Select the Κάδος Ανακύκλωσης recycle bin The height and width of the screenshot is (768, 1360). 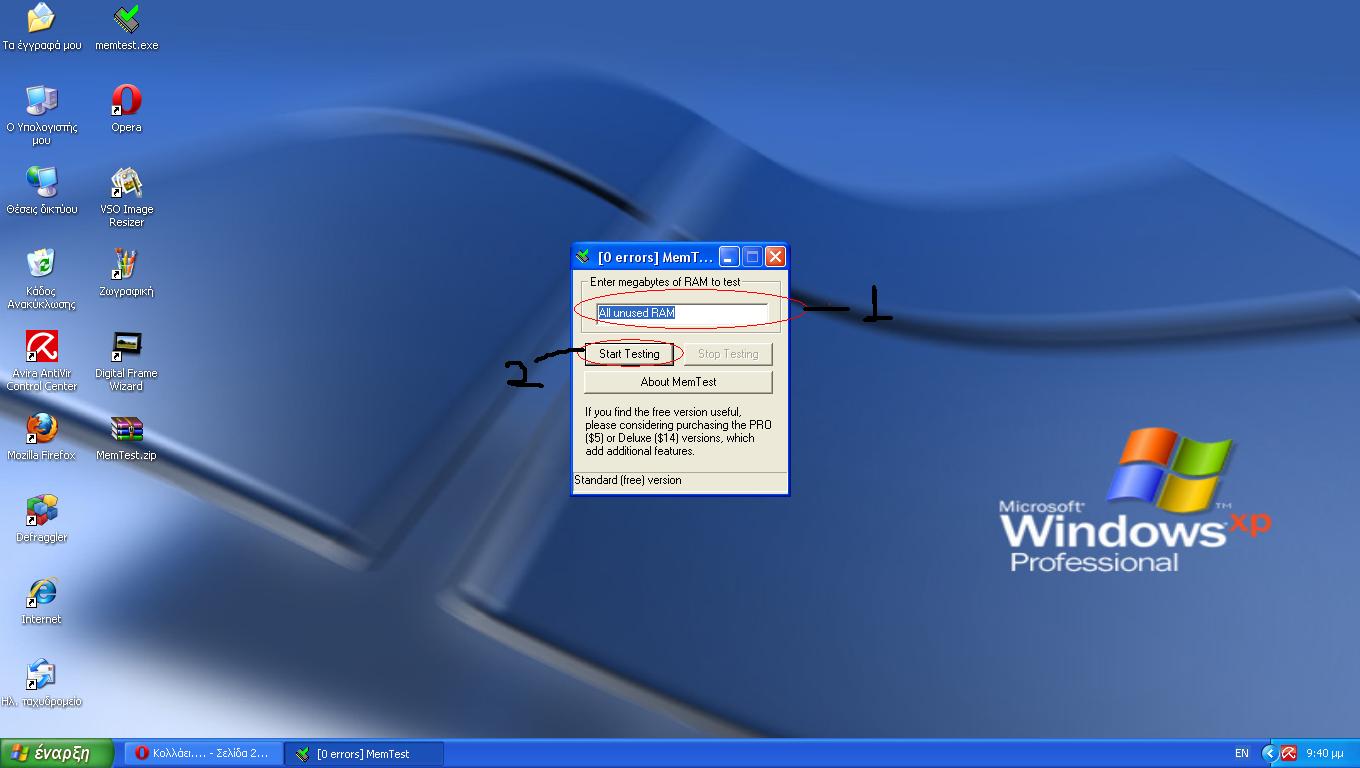pyautogui.click(x=42, y=279)
